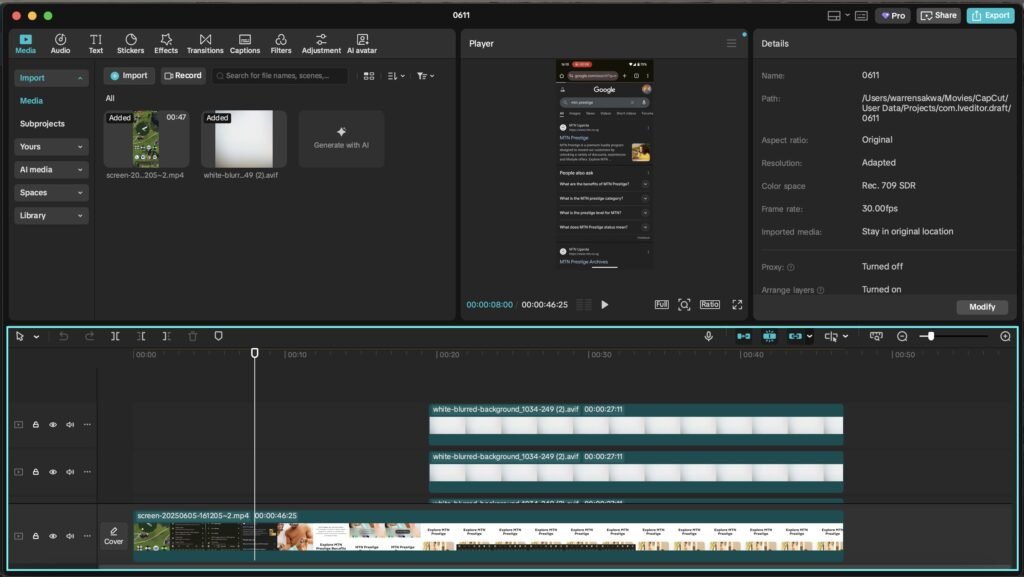Click the Pro badge button
The width and height of the screenshot is (1024, 577).
click(x=893, y=16)
